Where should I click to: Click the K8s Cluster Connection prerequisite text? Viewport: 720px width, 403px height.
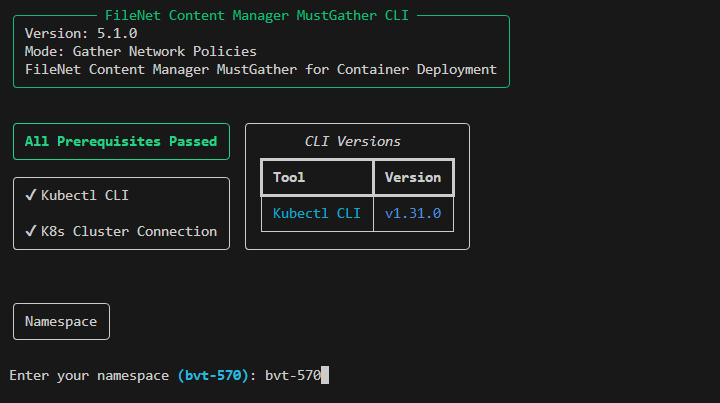point(129,231)
